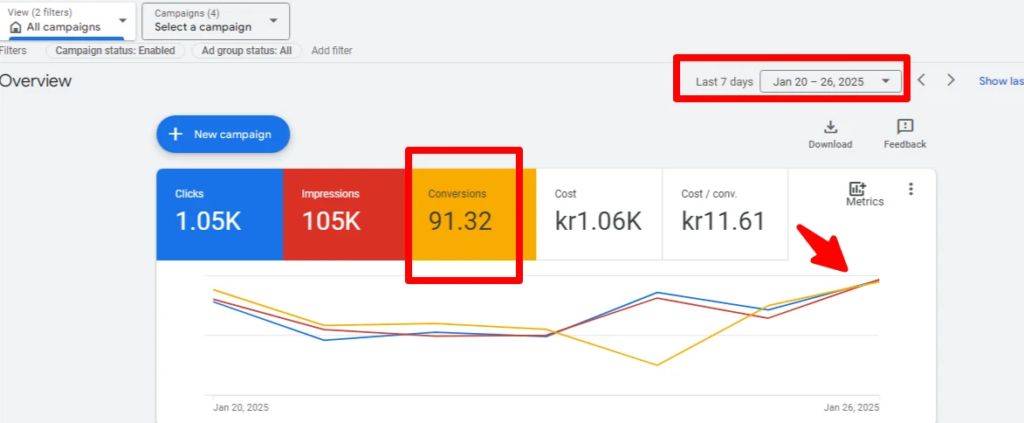Viewport: 1024px width, 423px height.
Task: Click the plus icon on New campaign
Action: pos(176,134)
